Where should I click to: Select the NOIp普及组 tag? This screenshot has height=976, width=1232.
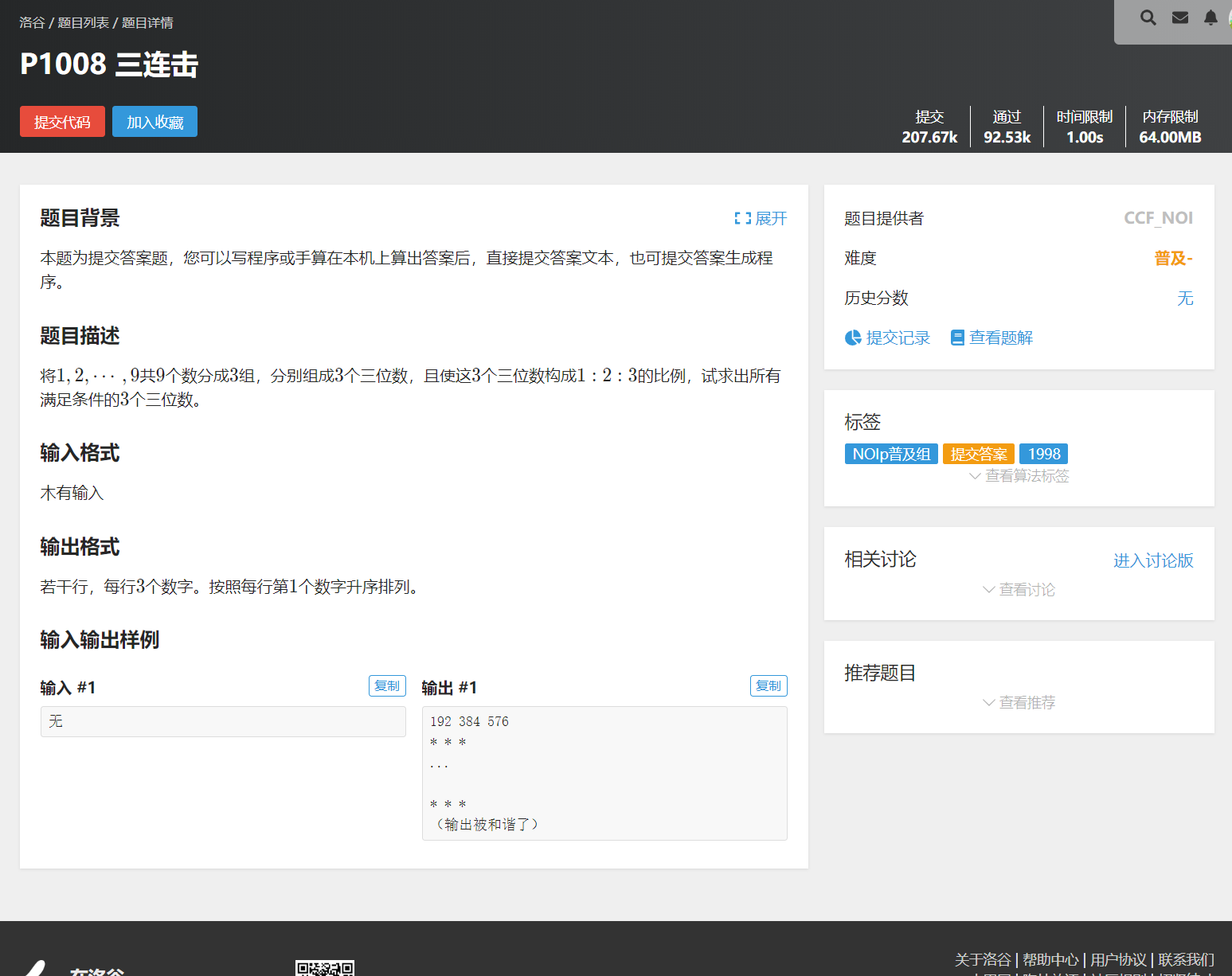click(x=891, y=453)
